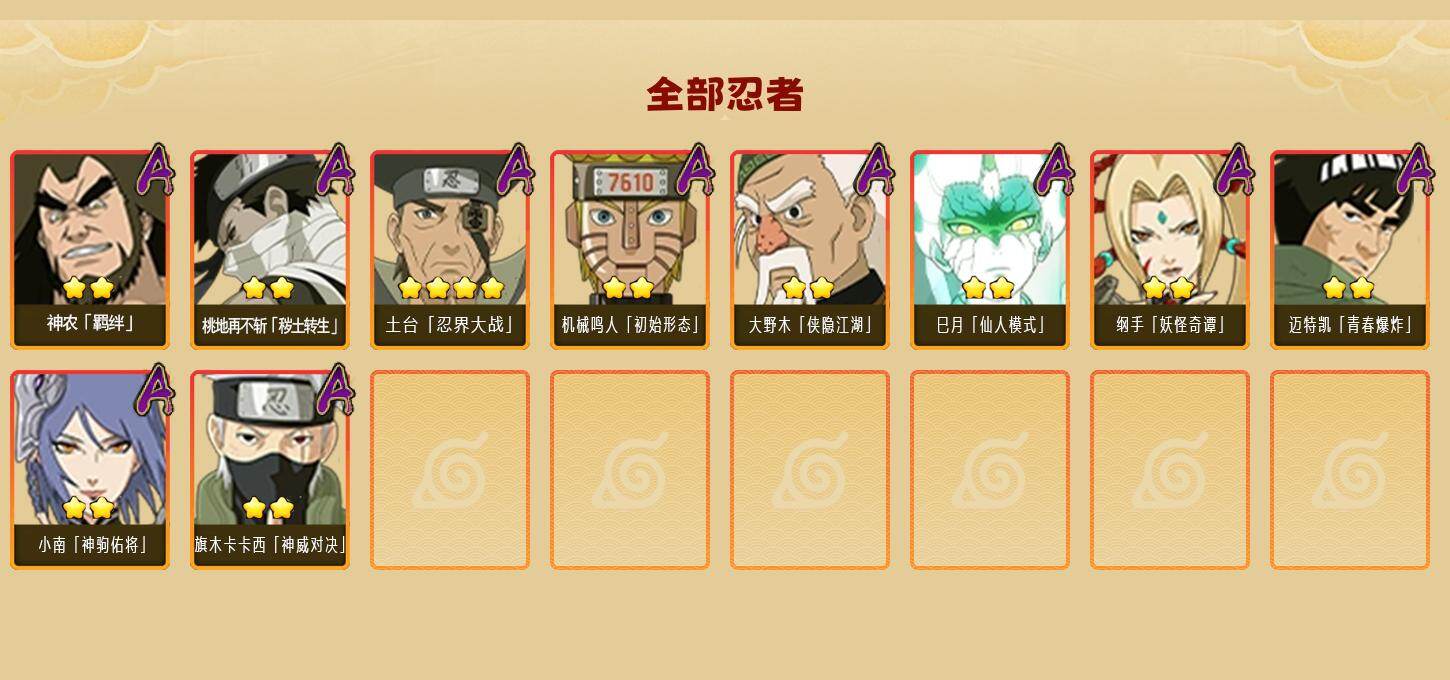
Task: Click the 全部忍者 heading
Action: pos(725,95)
